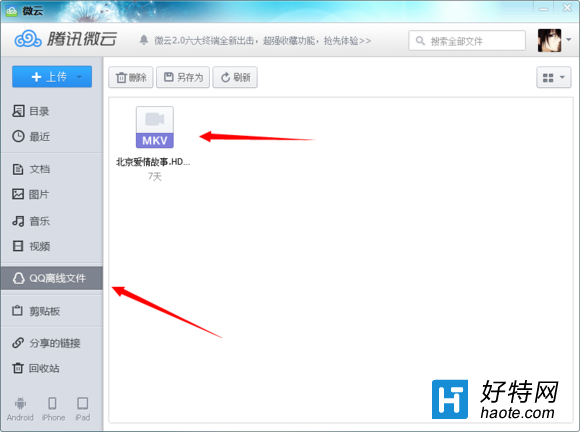
Task: Click the user avatar picture
Action: coord(549,40)
